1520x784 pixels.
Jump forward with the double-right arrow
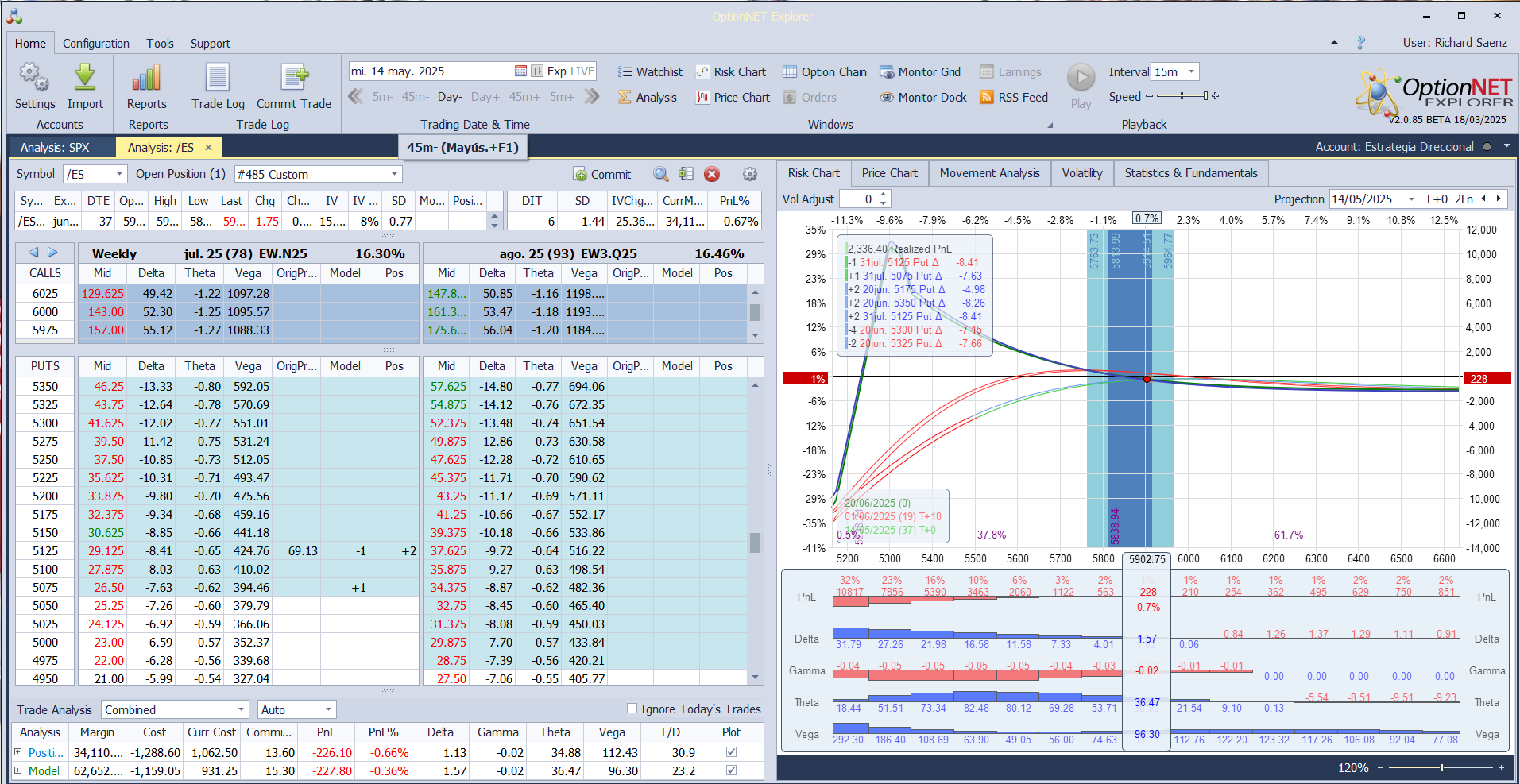[592, 97]
